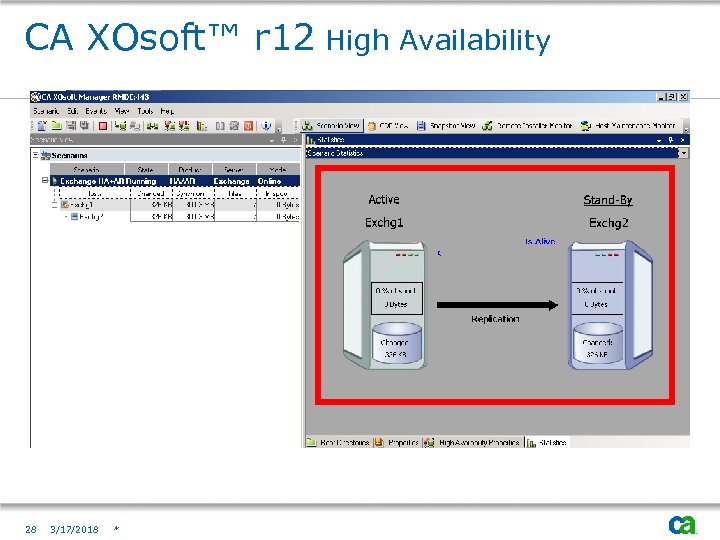
Task: Collapse the Exchg1 host node
Action: tap(55, 205)
